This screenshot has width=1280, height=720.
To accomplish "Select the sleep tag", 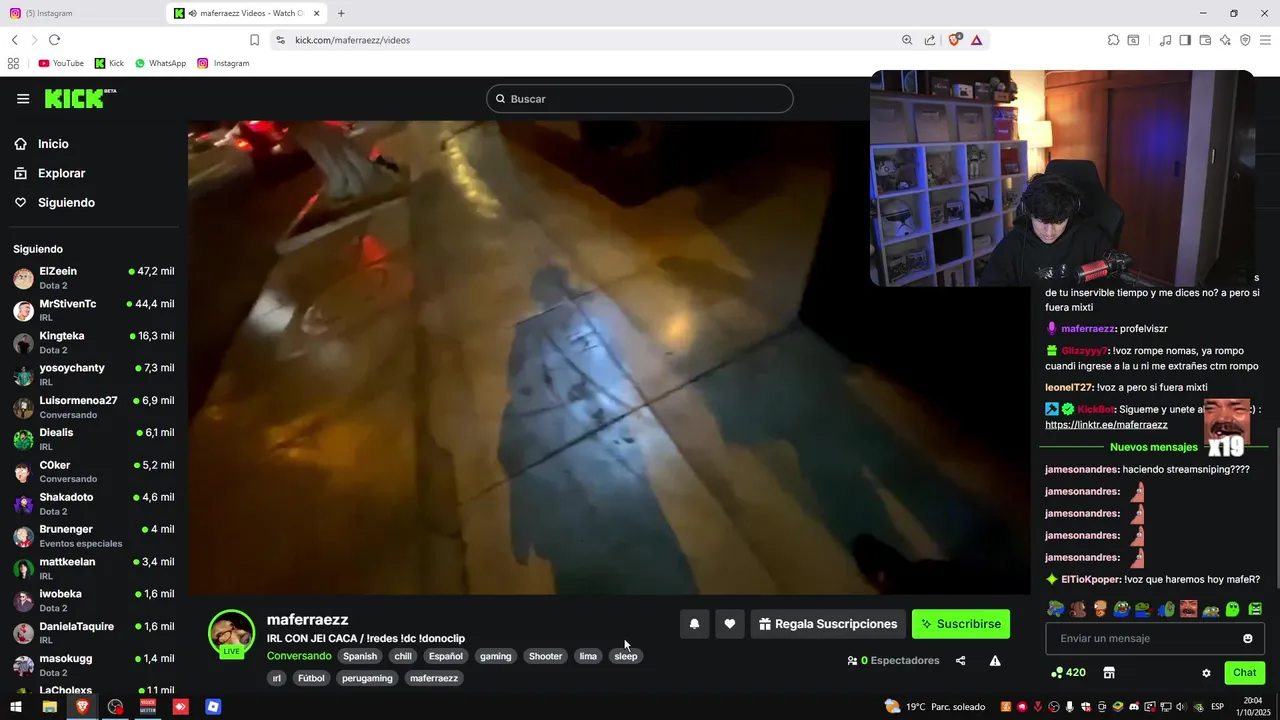I will [x=626, y=656].
